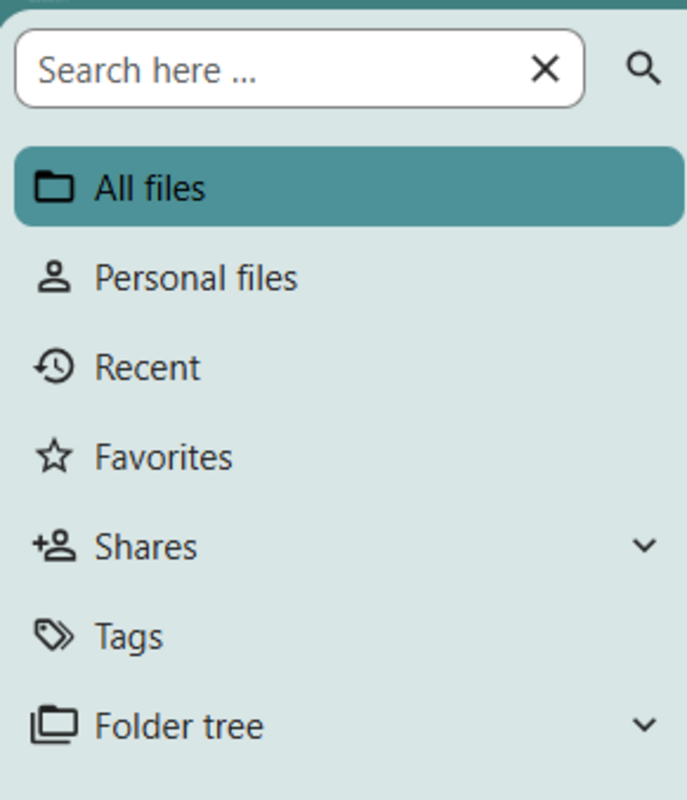Image resolution: width=687 pixels, height=800 pixels.
Task: Click the Tags label icon
Action: [54, 636]
